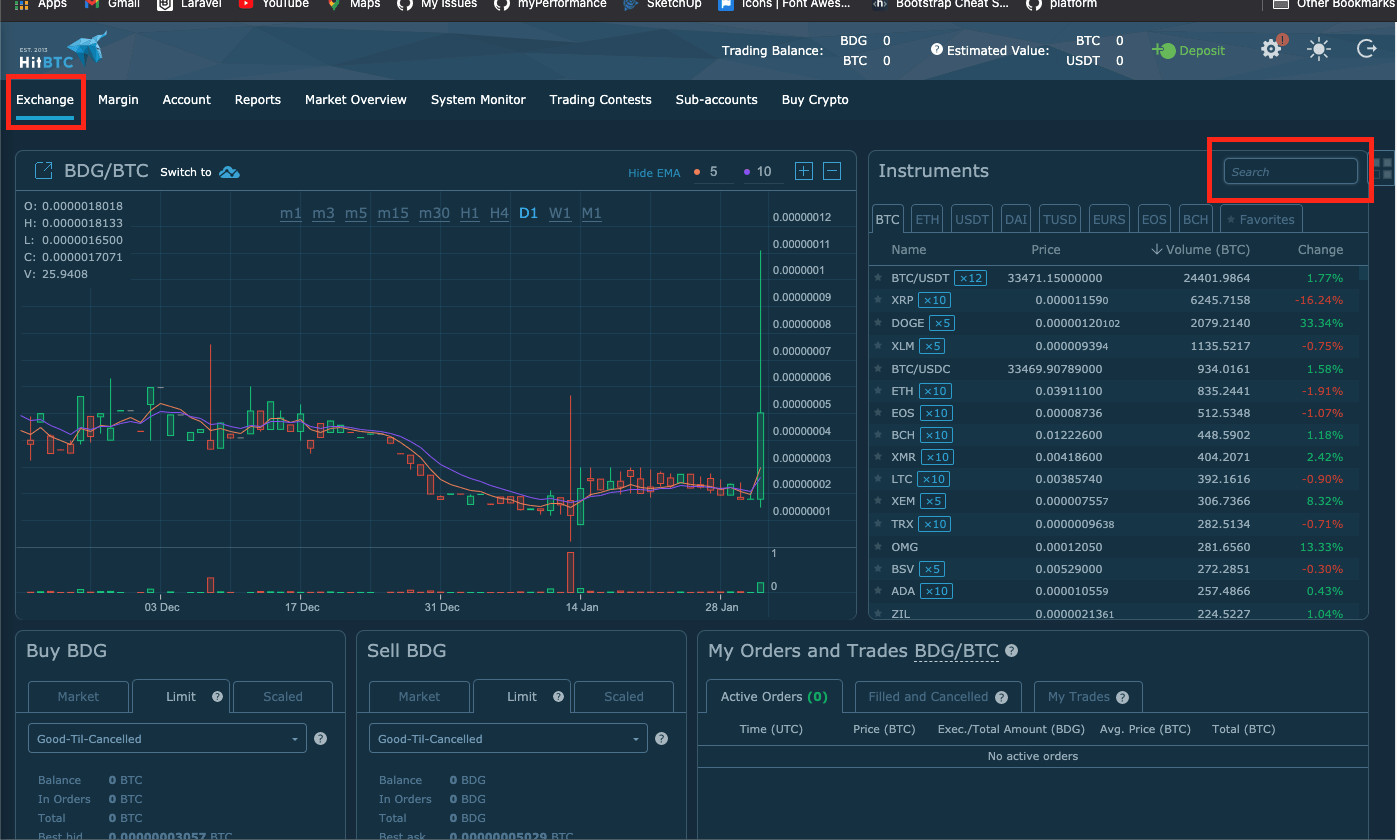Select M1 monthly chart timeframe

(x=592, y=213)
